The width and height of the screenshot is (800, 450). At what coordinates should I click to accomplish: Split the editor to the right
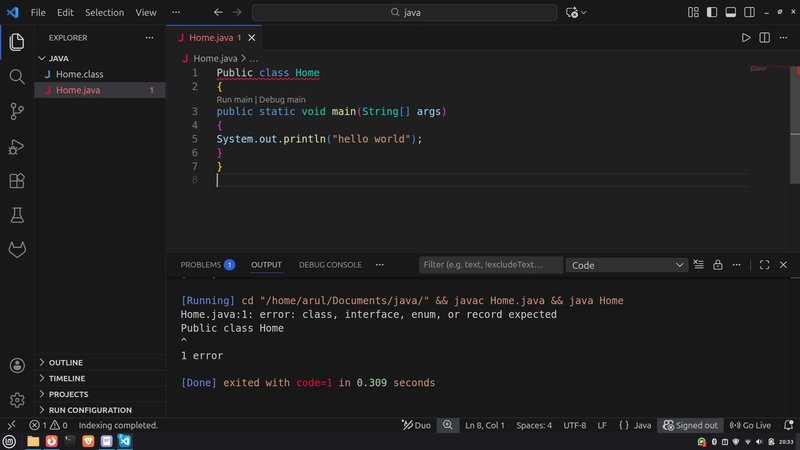765,38
